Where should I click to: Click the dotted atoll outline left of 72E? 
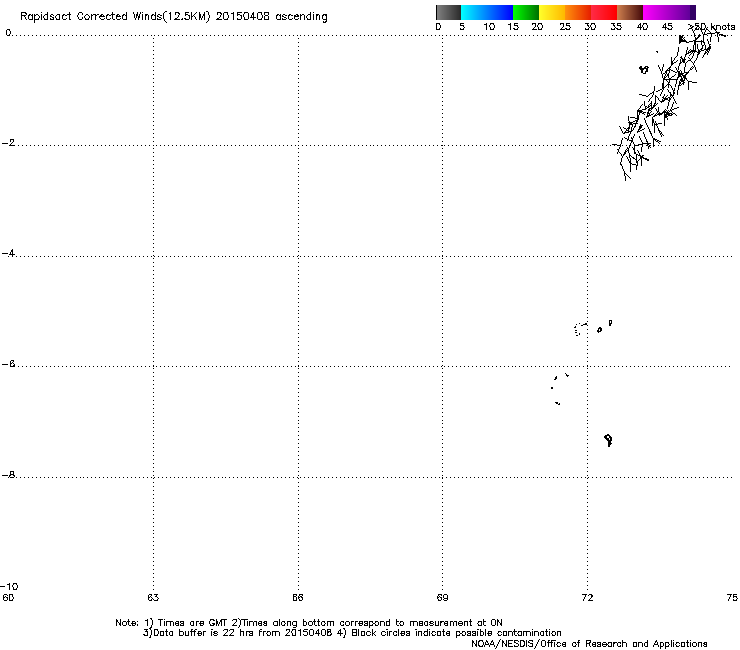tap(580, 329)
